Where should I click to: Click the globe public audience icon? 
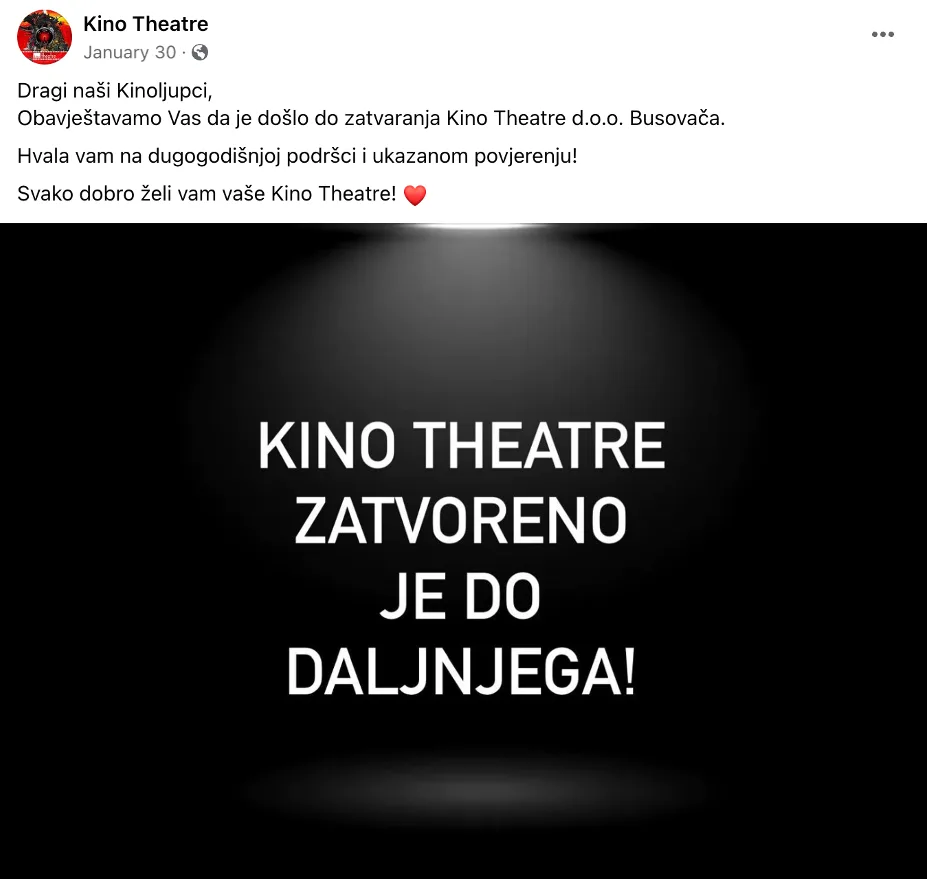(x=200, y=53)
